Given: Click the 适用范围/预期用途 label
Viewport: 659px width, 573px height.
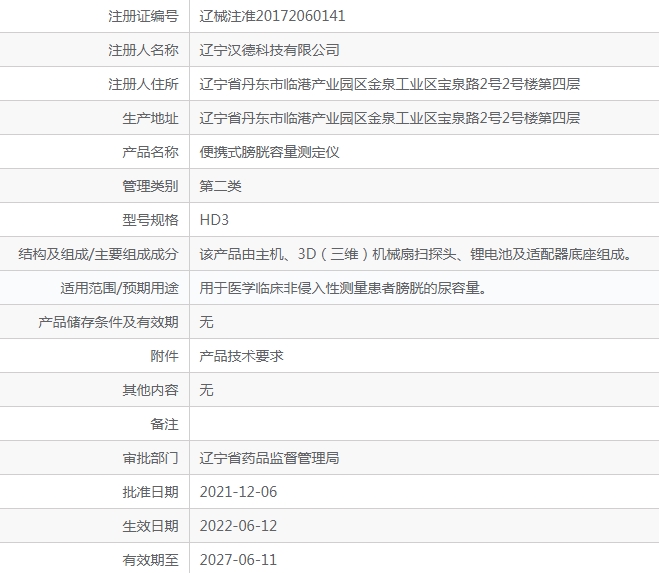Looking at the screenshot, I should 119,288.
